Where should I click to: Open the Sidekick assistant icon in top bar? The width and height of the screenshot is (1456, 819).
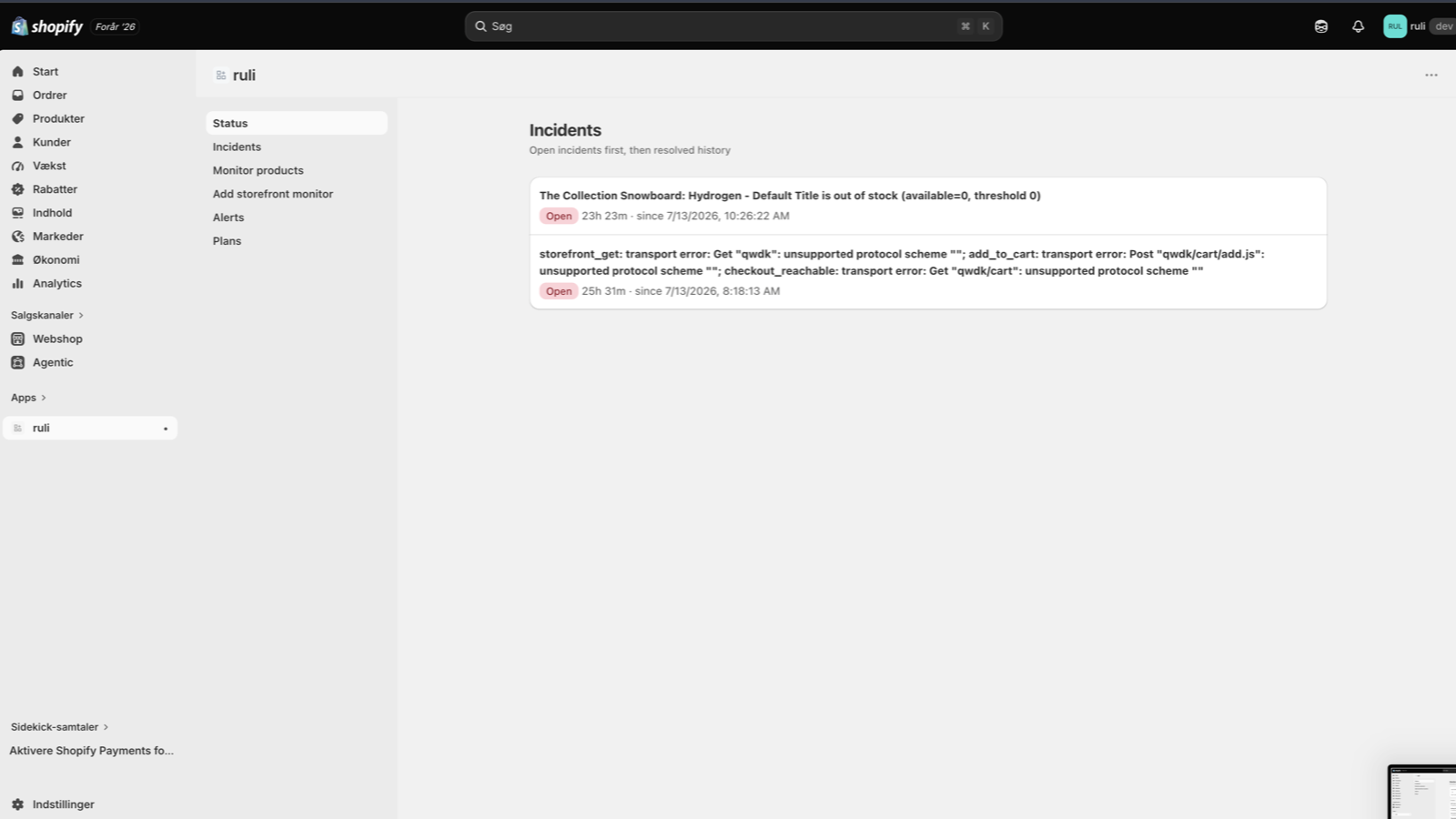[1321, 26]
